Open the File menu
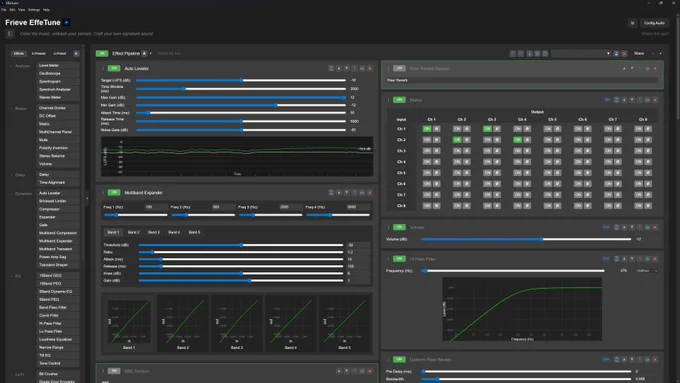This screenshot has height=383, width=680. pos(3,10)
